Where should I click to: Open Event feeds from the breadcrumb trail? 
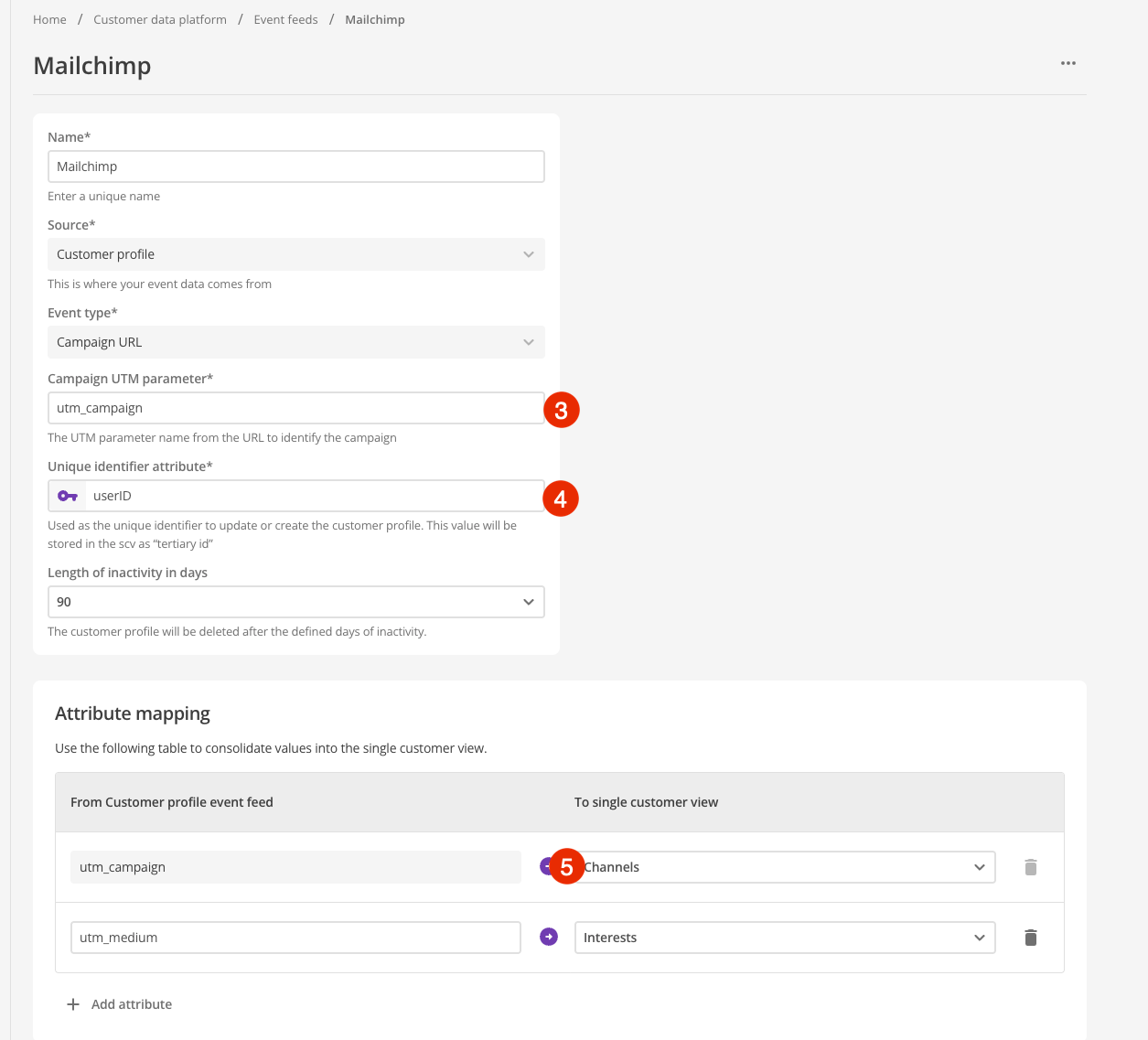pos(285,19)
